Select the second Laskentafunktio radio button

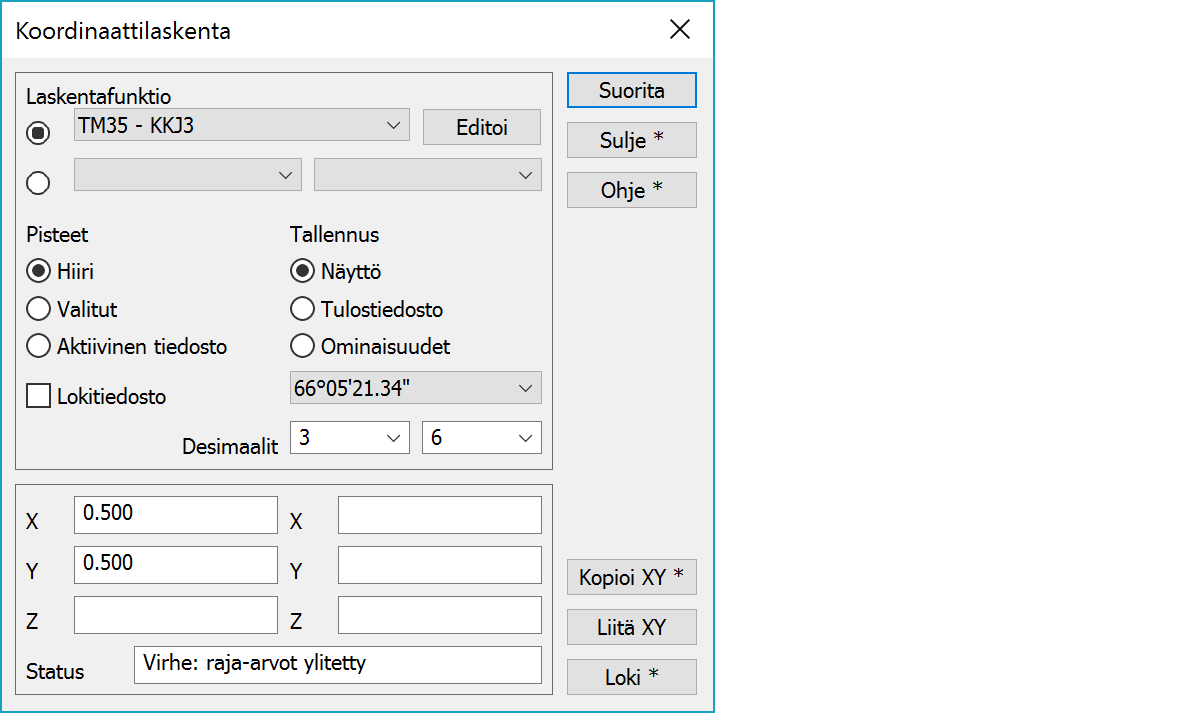click(x=39, y=182)
